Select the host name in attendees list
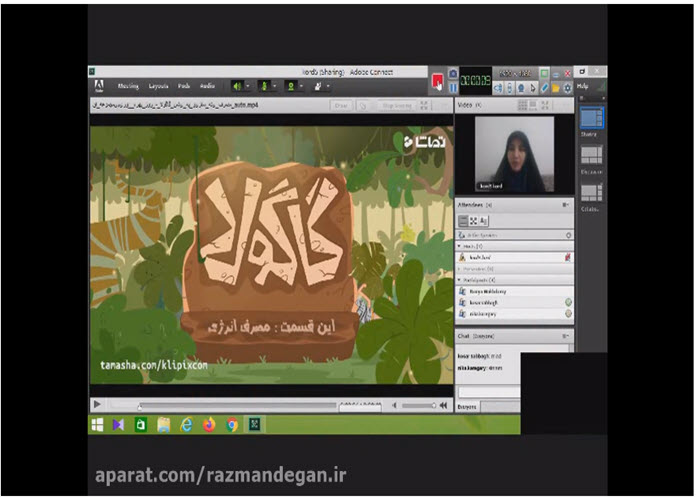Viewport: 696px width, 498px height. 480,257
